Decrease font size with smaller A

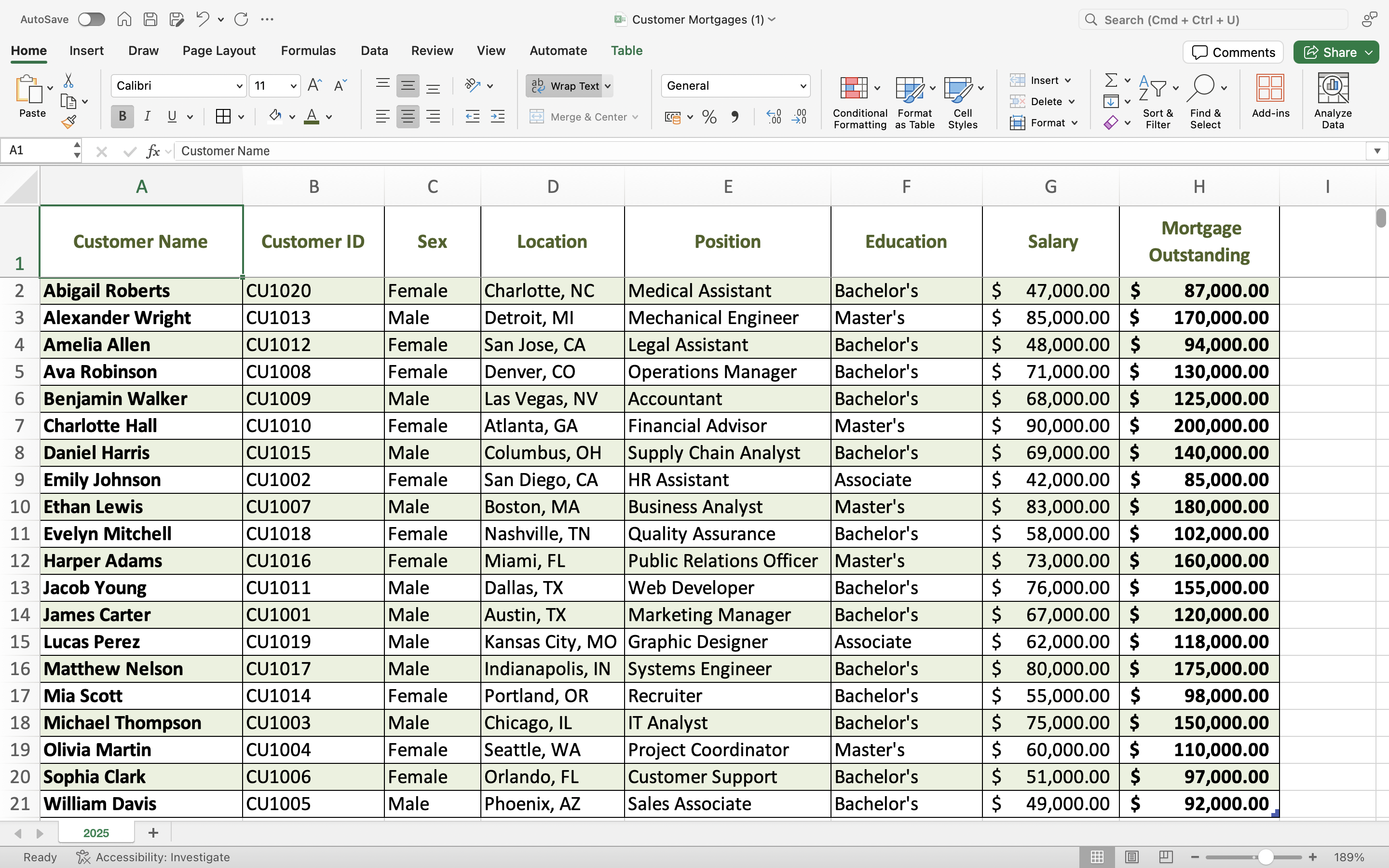click(340, 85)
